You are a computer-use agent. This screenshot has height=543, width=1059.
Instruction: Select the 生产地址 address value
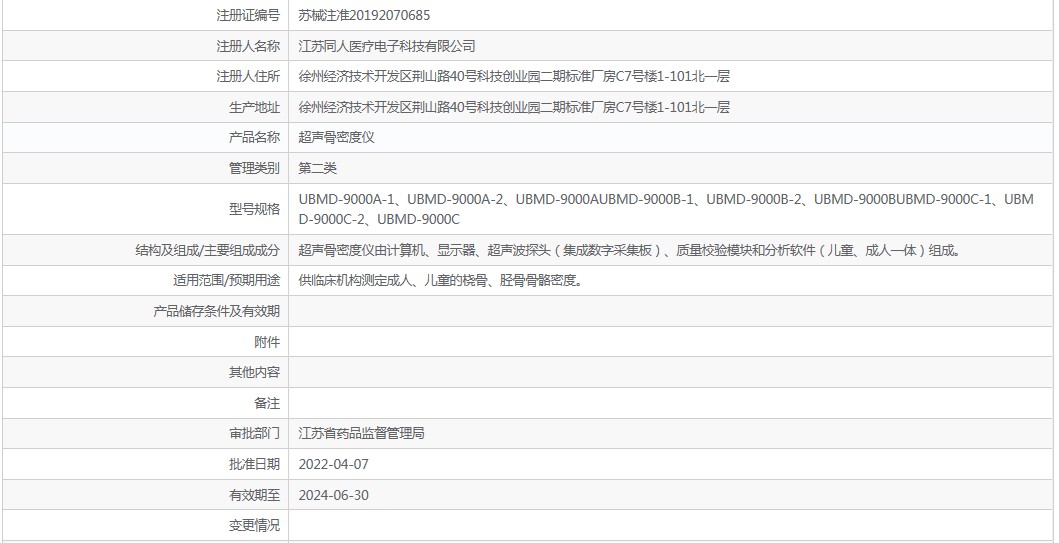click(x=514, y=107)
